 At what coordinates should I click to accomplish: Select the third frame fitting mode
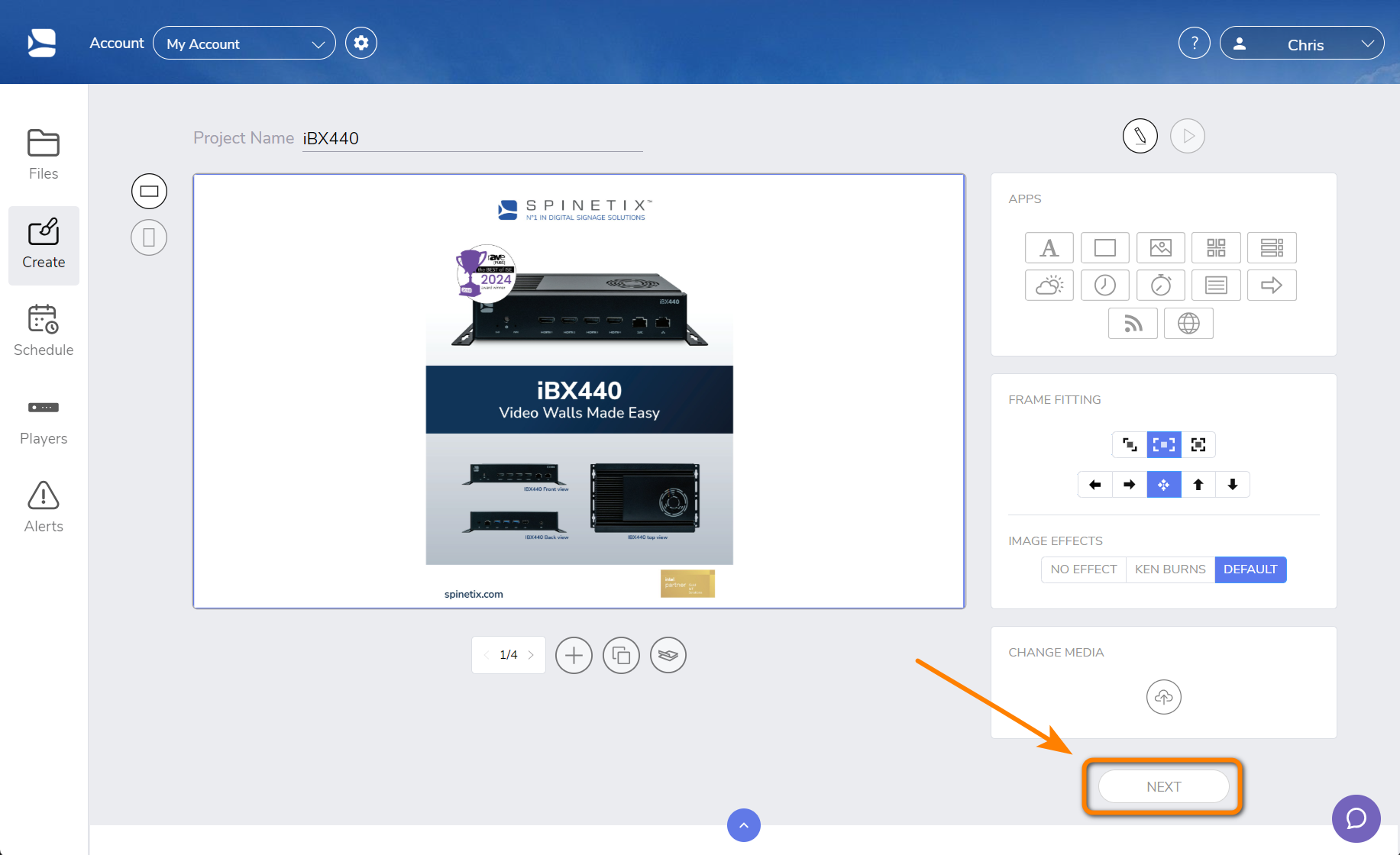tap(1198, 444)
